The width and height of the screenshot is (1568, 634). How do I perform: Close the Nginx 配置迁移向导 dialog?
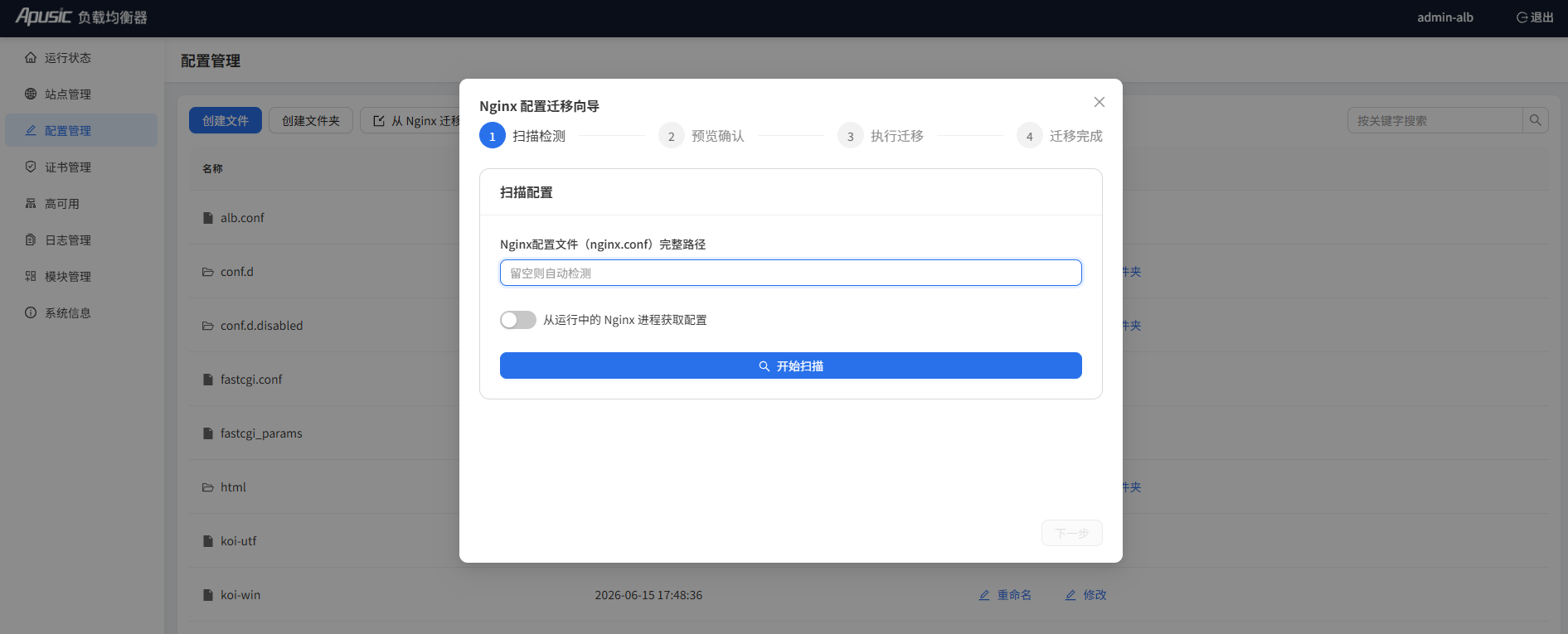click(x=1100, y=102)
